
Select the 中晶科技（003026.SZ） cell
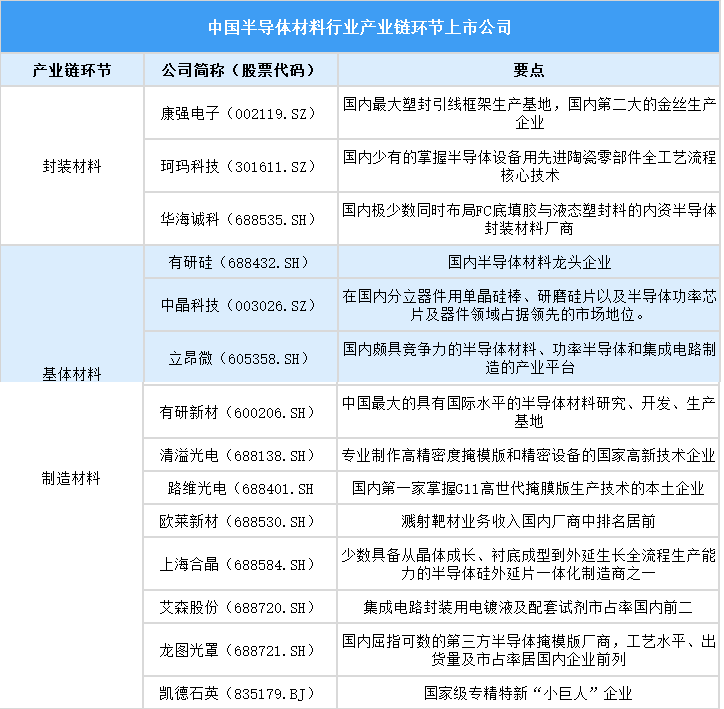click(241, 306)
